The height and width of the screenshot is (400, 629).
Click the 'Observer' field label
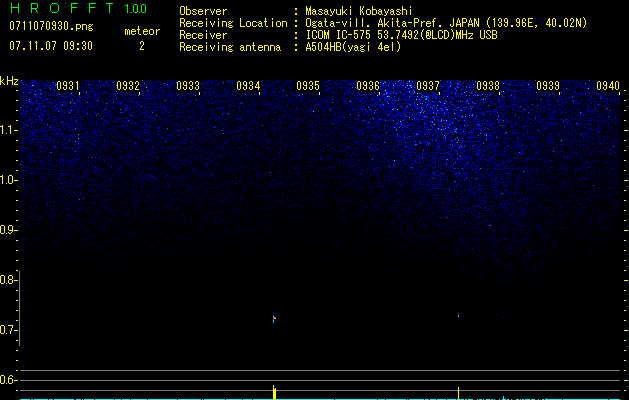click(203, 11)
